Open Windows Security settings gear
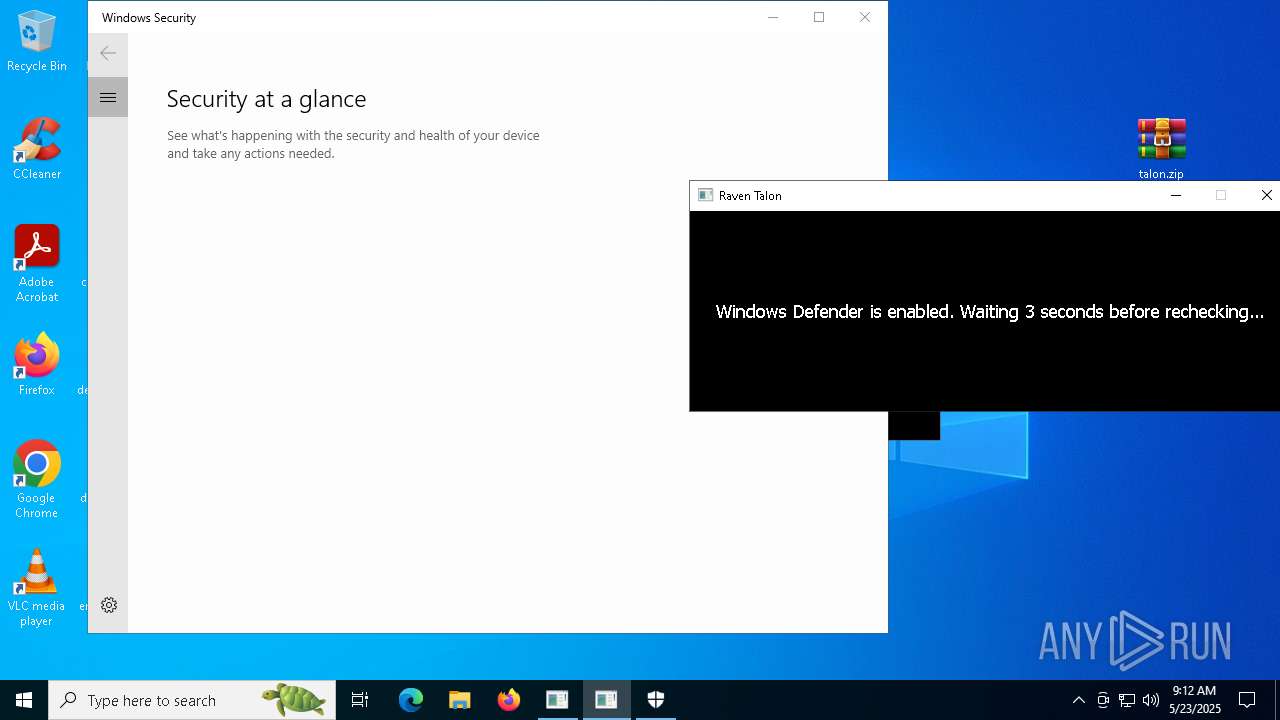This screenshot has width=1280, height=720. point(109,605)
